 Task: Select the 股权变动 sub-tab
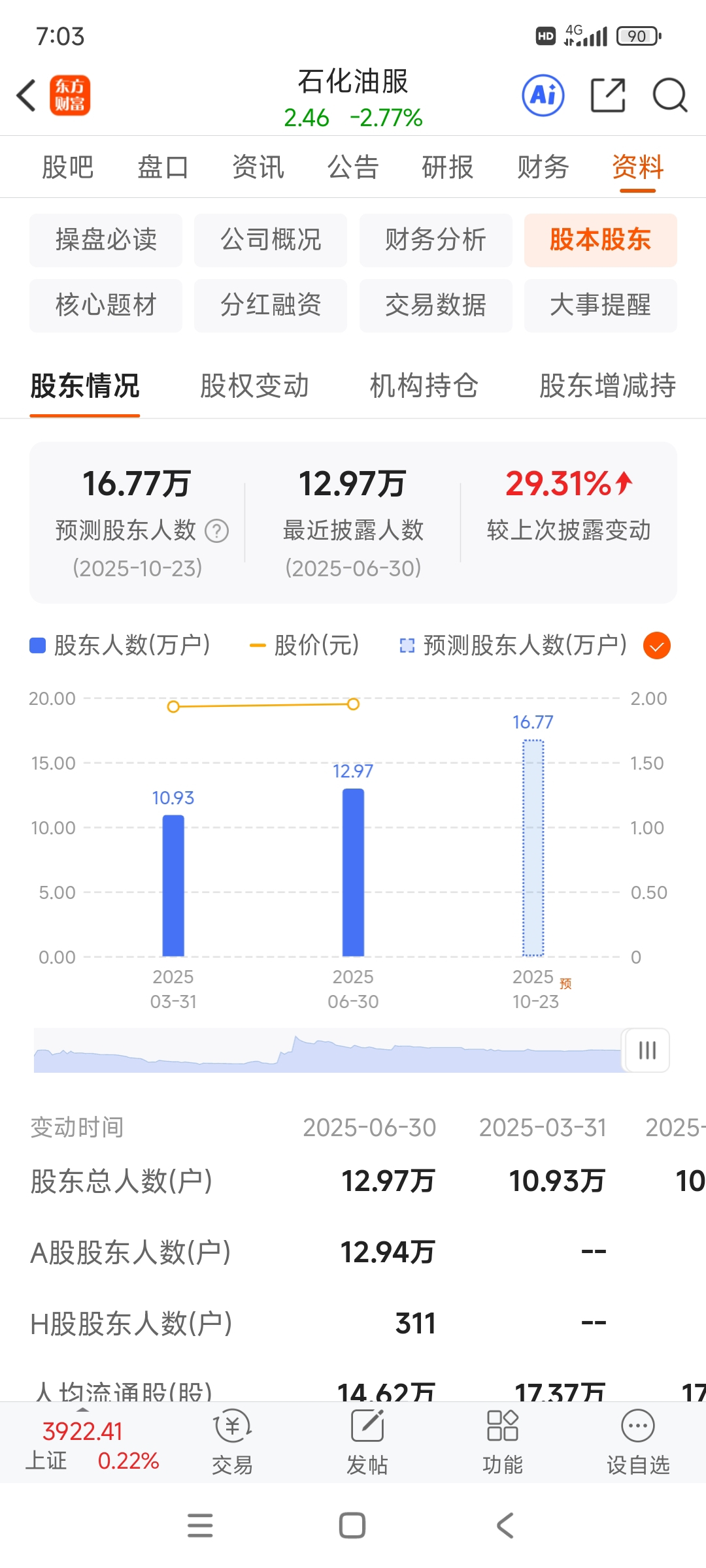pyautogui.click(x=254, y=386)
